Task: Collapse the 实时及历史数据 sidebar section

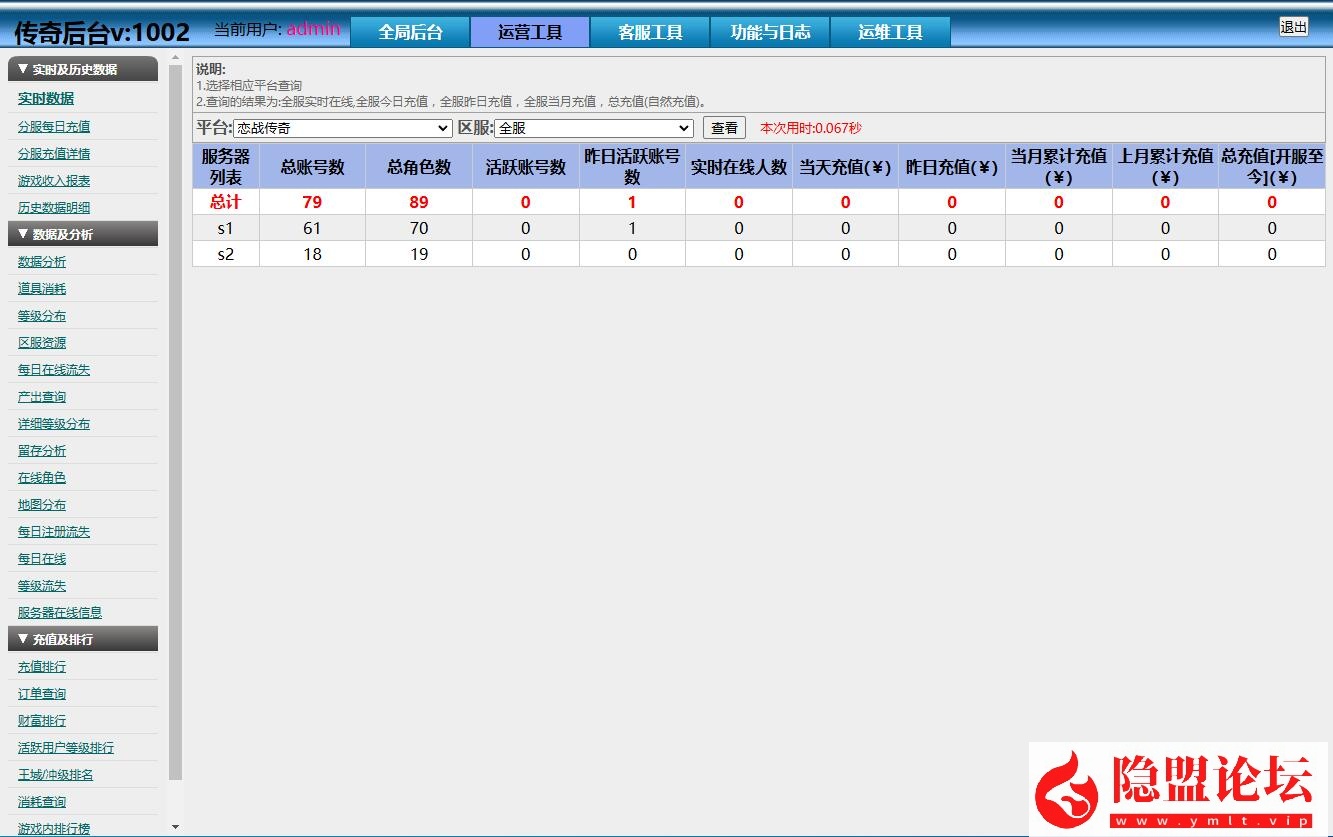Action: tap(83, 69)
